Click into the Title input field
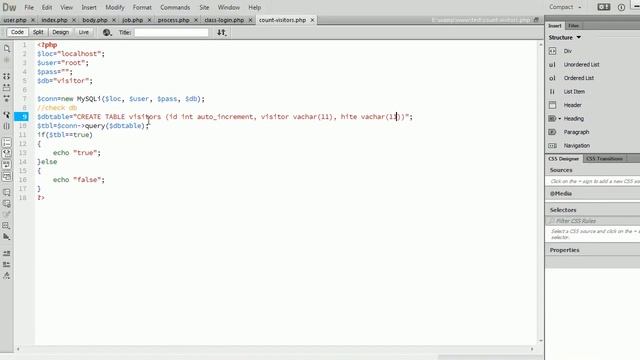The image size is (640, 360). click(x=171, y=32)
